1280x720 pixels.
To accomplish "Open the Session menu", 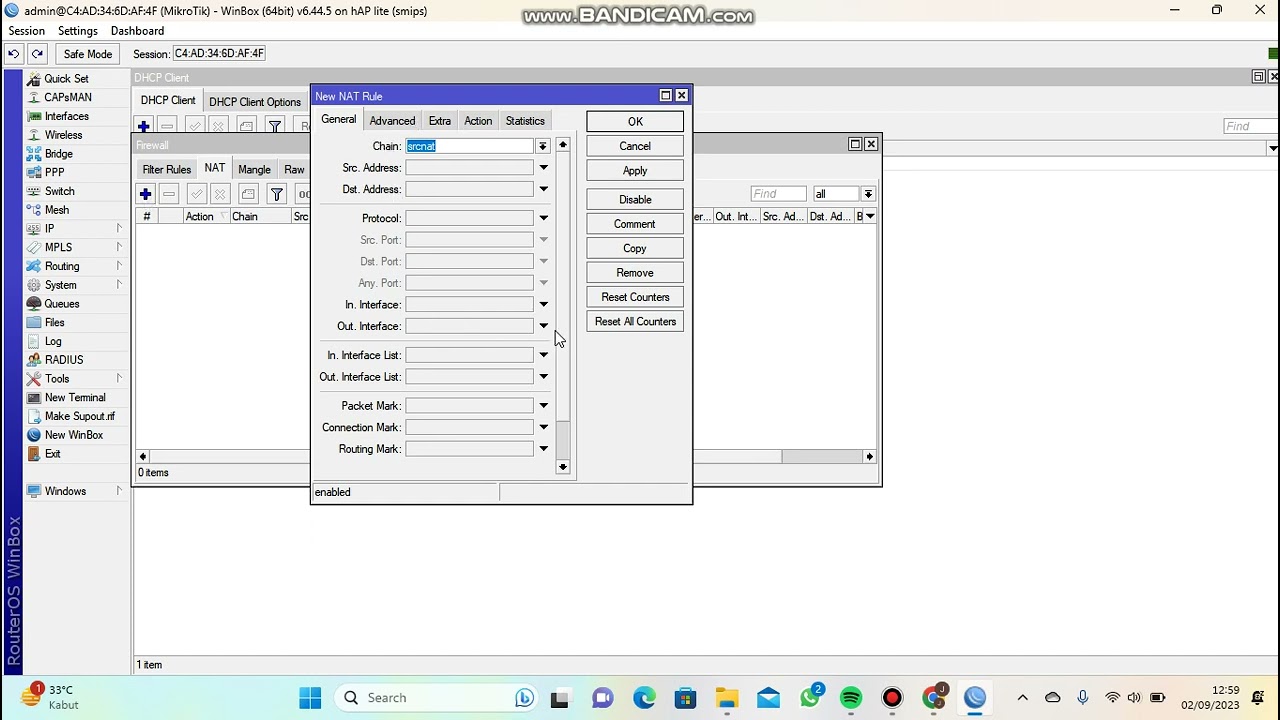I will 26,31.
